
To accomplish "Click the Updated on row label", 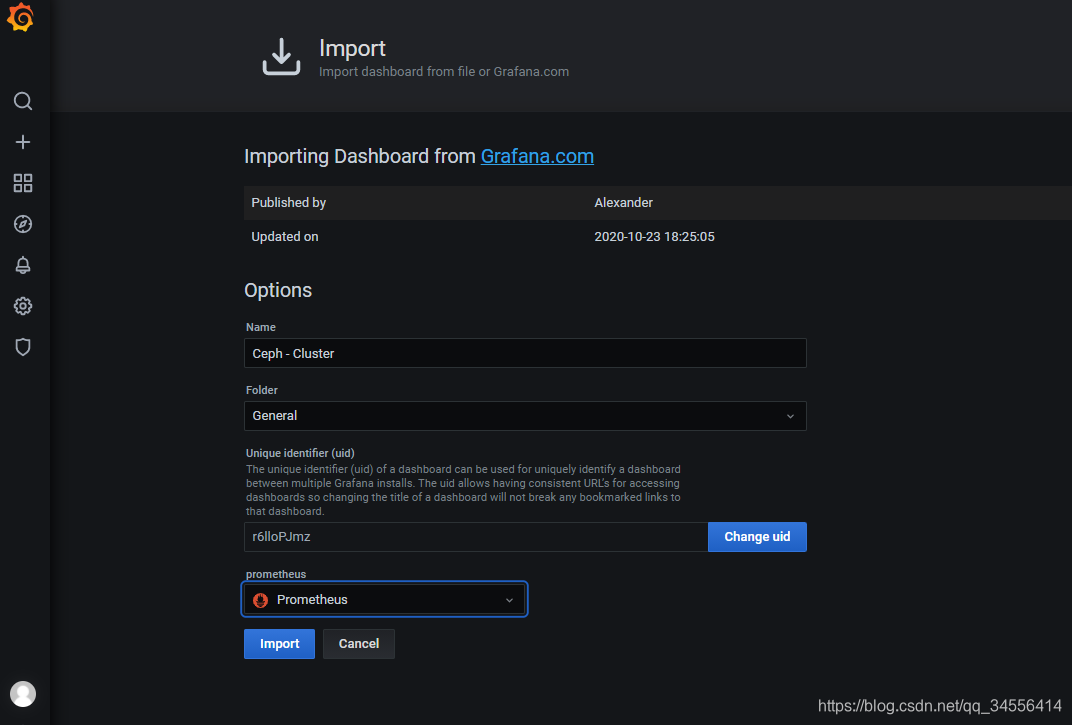I will pyautogui.click(x=284, y=237).
